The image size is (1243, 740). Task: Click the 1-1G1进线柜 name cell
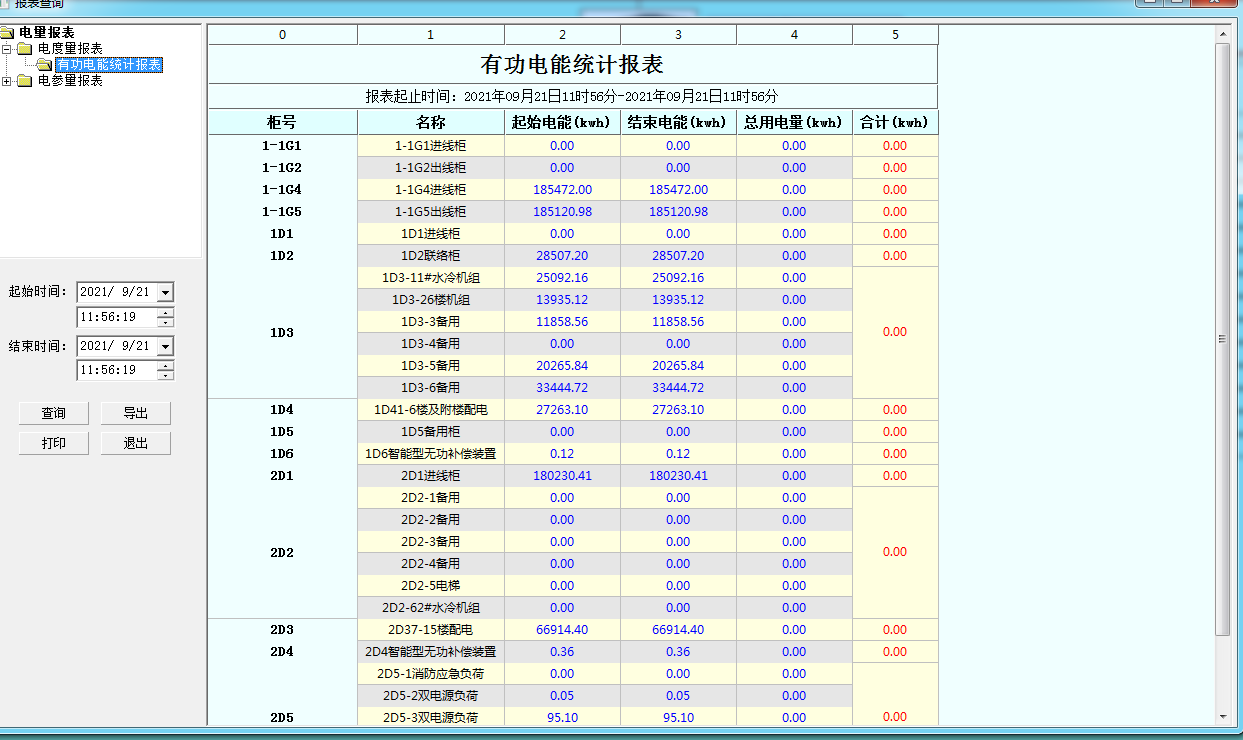[x=431, y=146]
